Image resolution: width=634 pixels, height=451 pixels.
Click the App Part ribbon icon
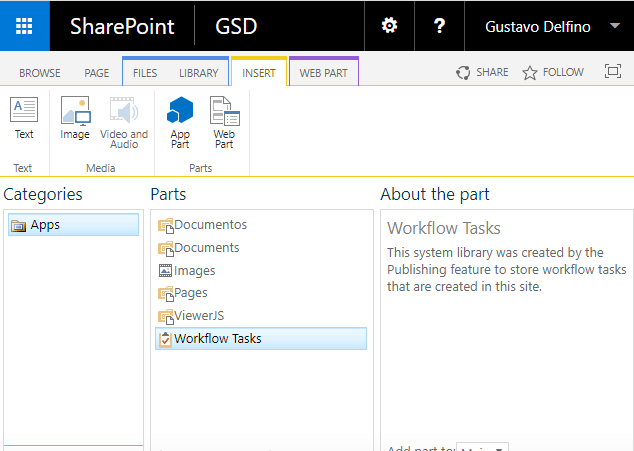point(180,122)
